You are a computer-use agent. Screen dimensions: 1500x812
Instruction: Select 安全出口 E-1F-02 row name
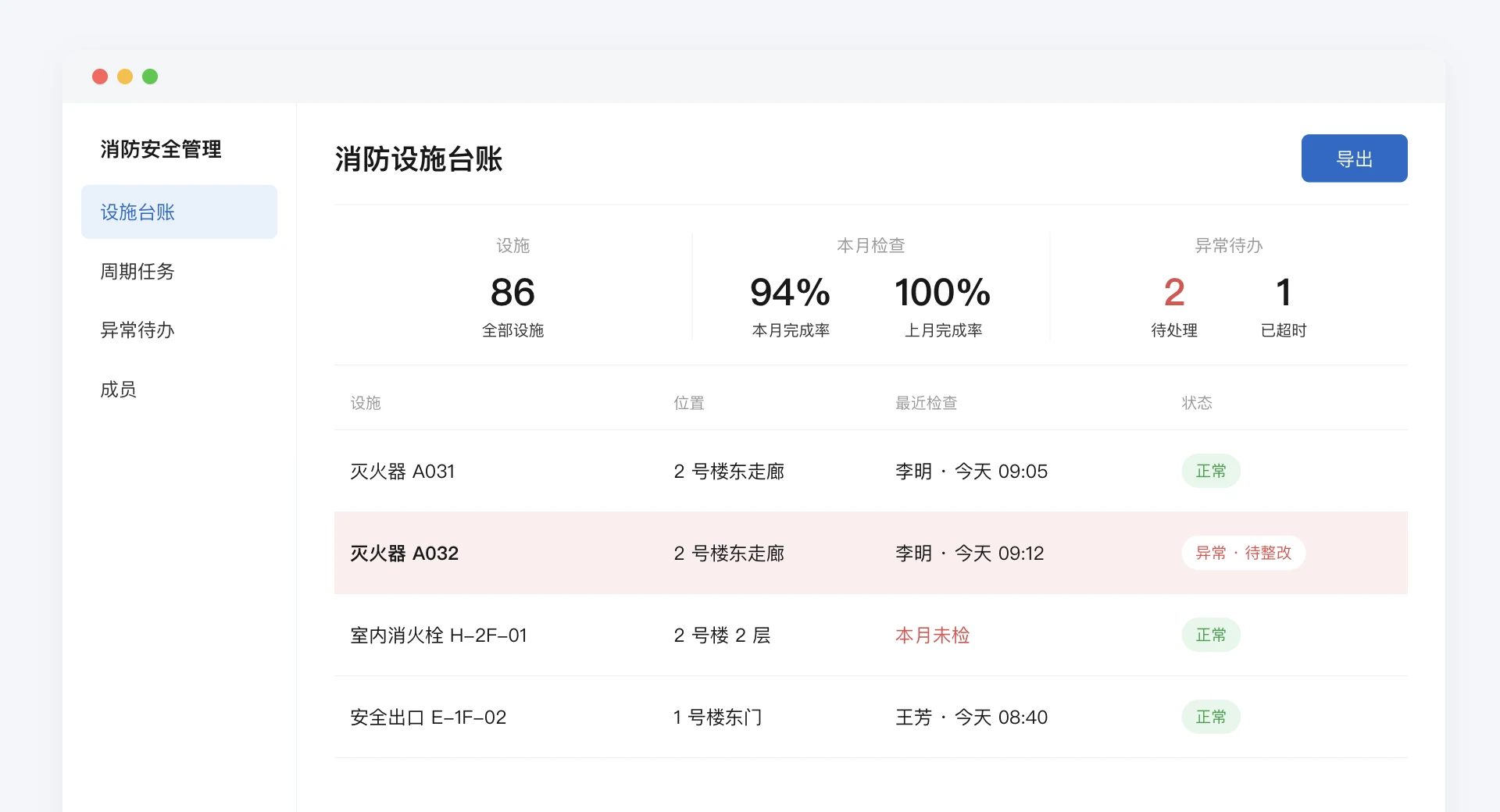428,717
